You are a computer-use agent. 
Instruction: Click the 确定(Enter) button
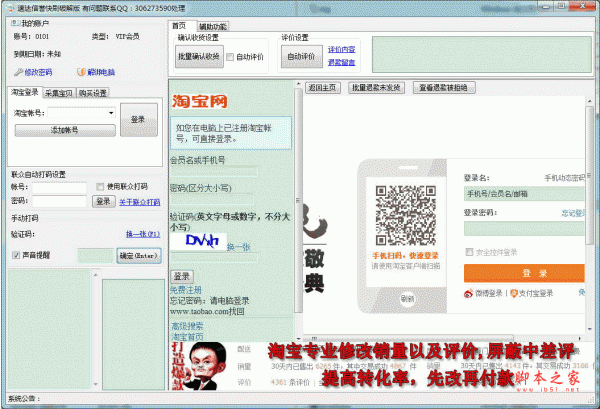coord(139,256)
